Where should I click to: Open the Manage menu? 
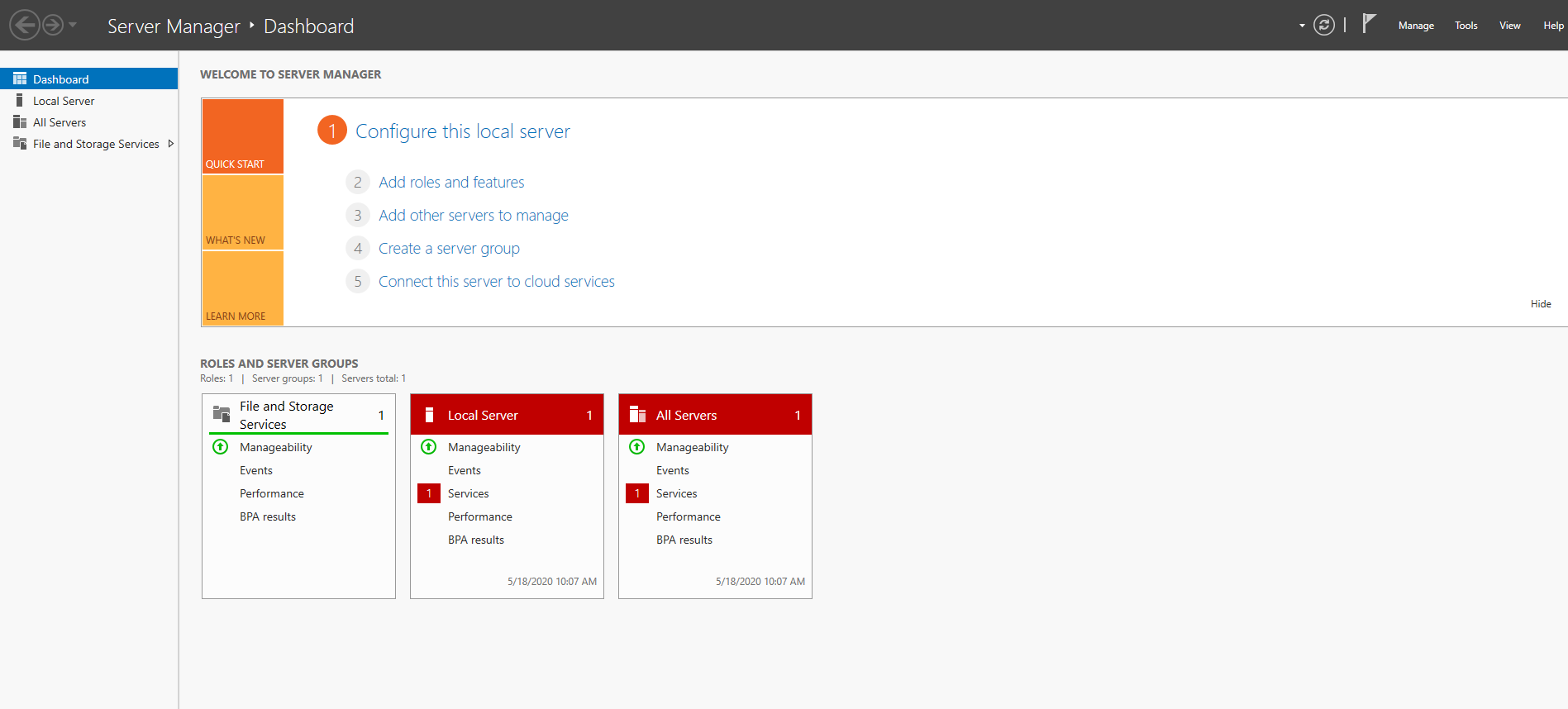click(1415, 26)
